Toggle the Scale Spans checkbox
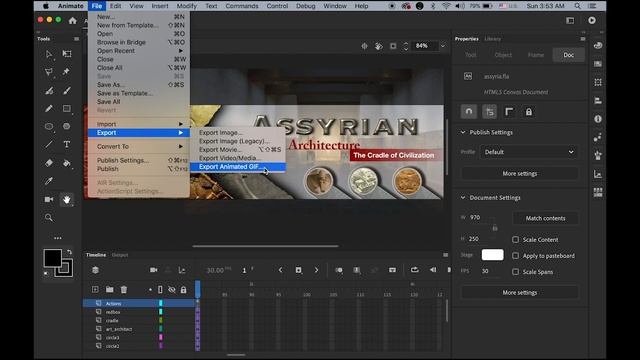The height and width of the screenshot is (360, 640). click(516, 272)
